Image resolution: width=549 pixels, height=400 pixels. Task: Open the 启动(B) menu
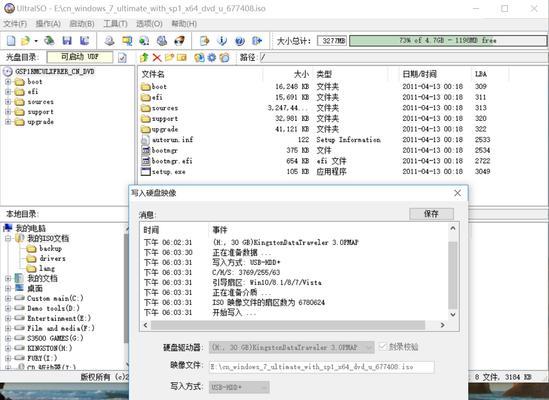82,24
